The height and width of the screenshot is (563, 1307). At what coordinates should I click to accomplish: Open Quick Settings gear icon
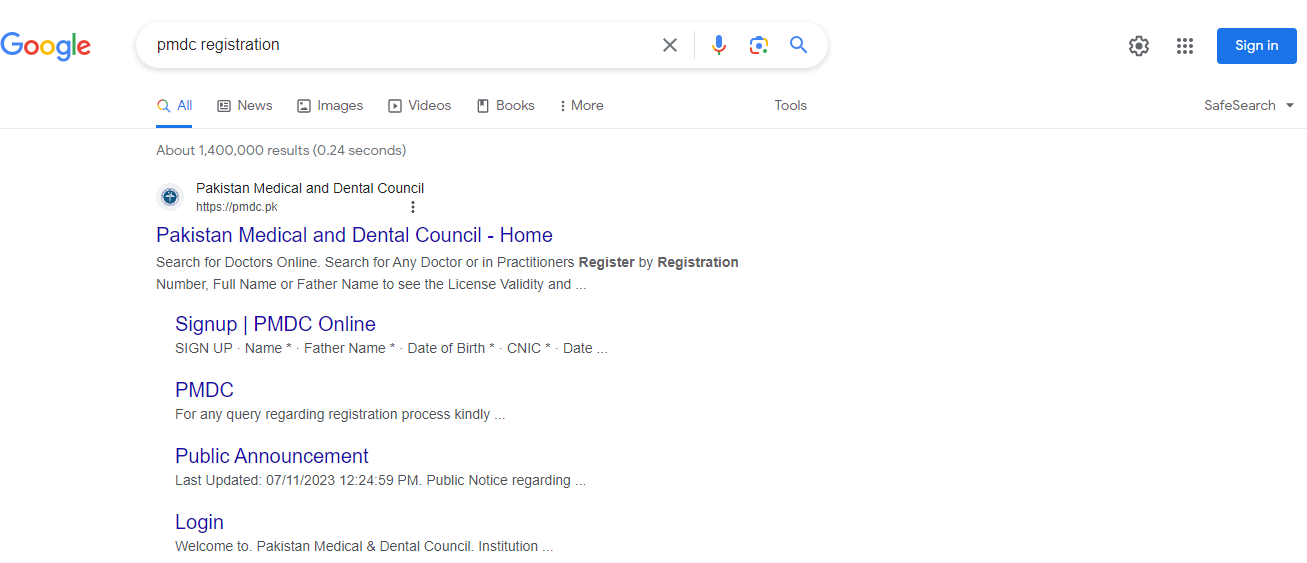(1139, 45)
